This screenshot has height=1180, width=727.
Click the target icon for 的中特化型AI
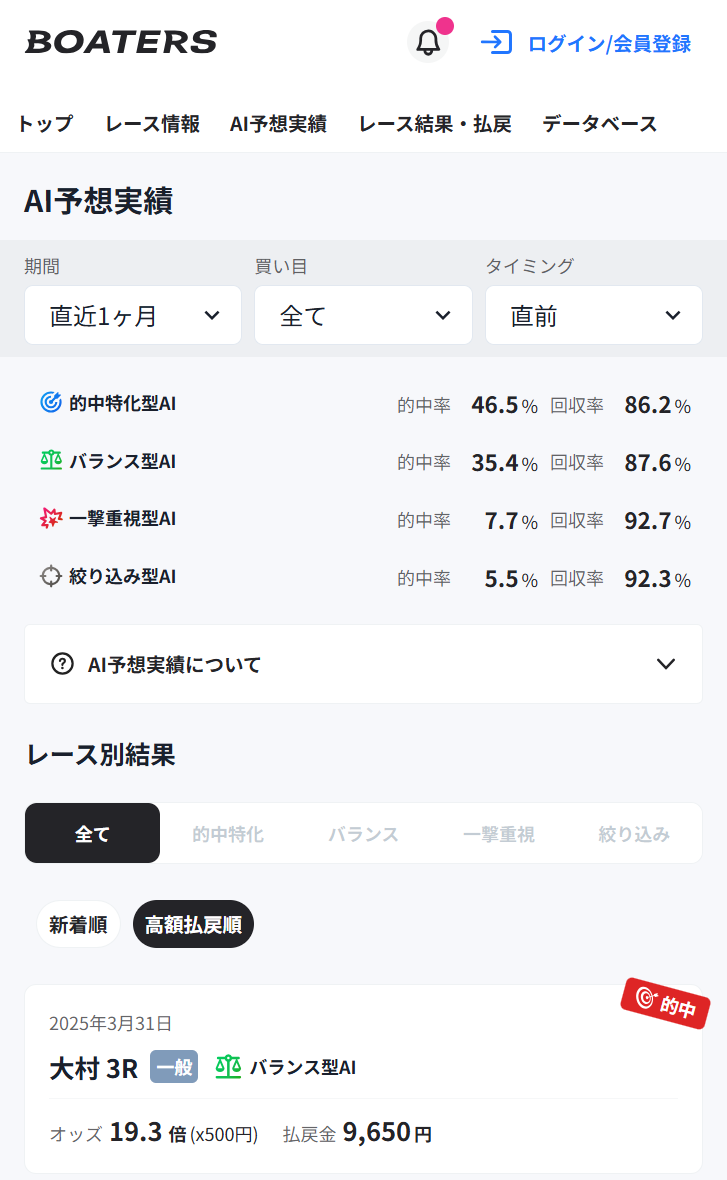[51, 403]
